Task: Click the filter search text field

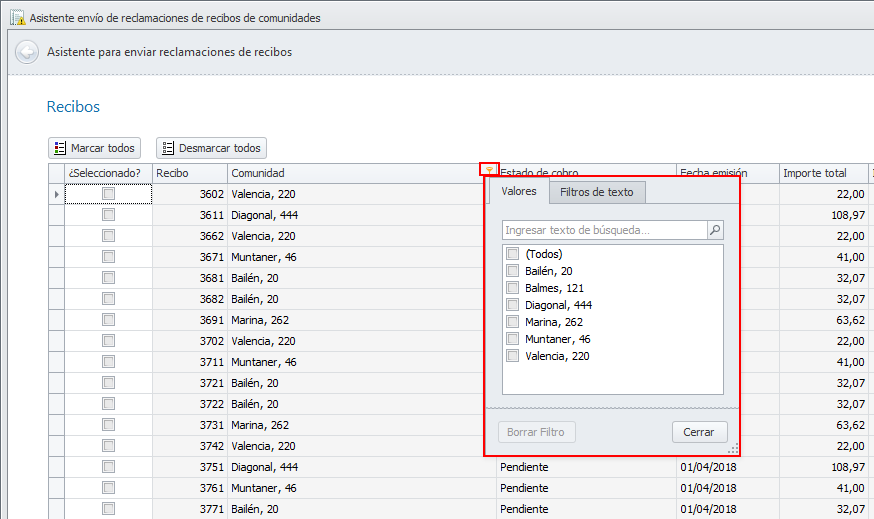Action: 603,230
